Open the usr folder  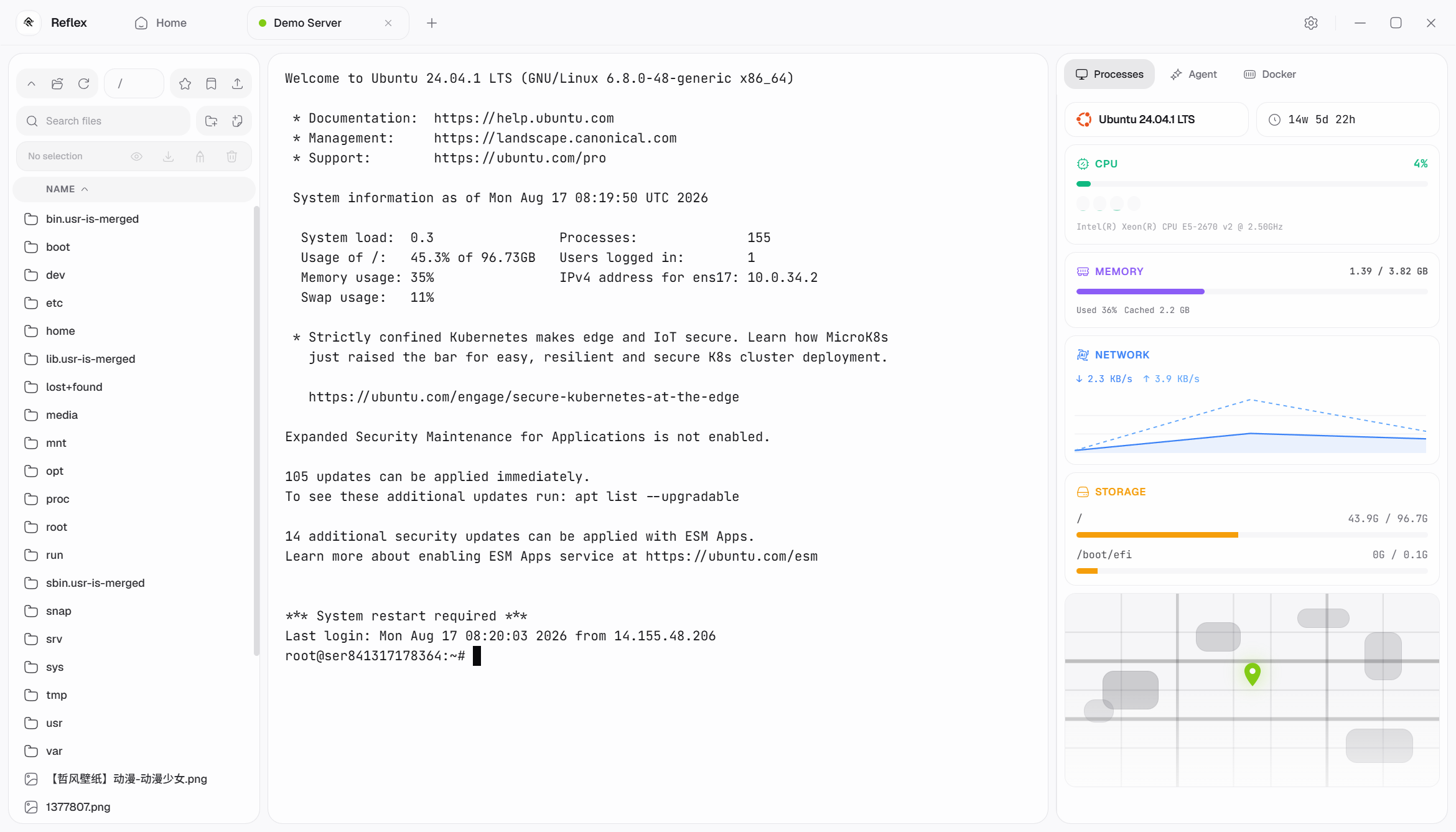(x=134, y=723)
